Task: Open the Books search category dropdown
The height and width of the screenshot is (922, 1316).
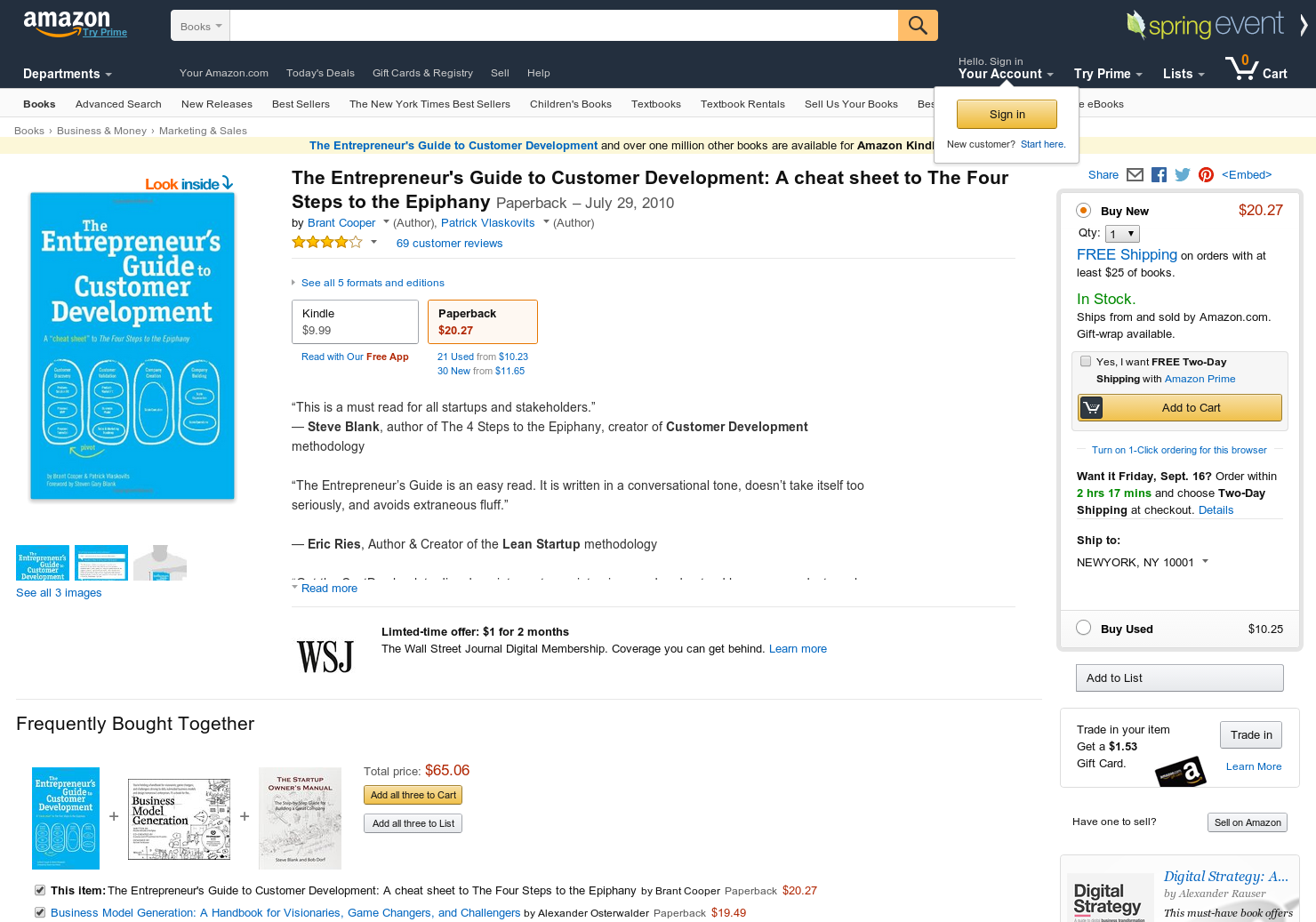Action: coord(200,26)
